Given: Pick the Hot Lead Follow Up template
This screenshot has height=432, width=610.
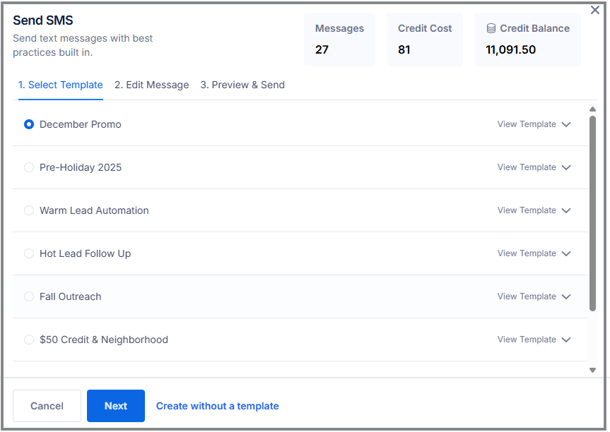Looking at the screenshot, I should [29, 254].
